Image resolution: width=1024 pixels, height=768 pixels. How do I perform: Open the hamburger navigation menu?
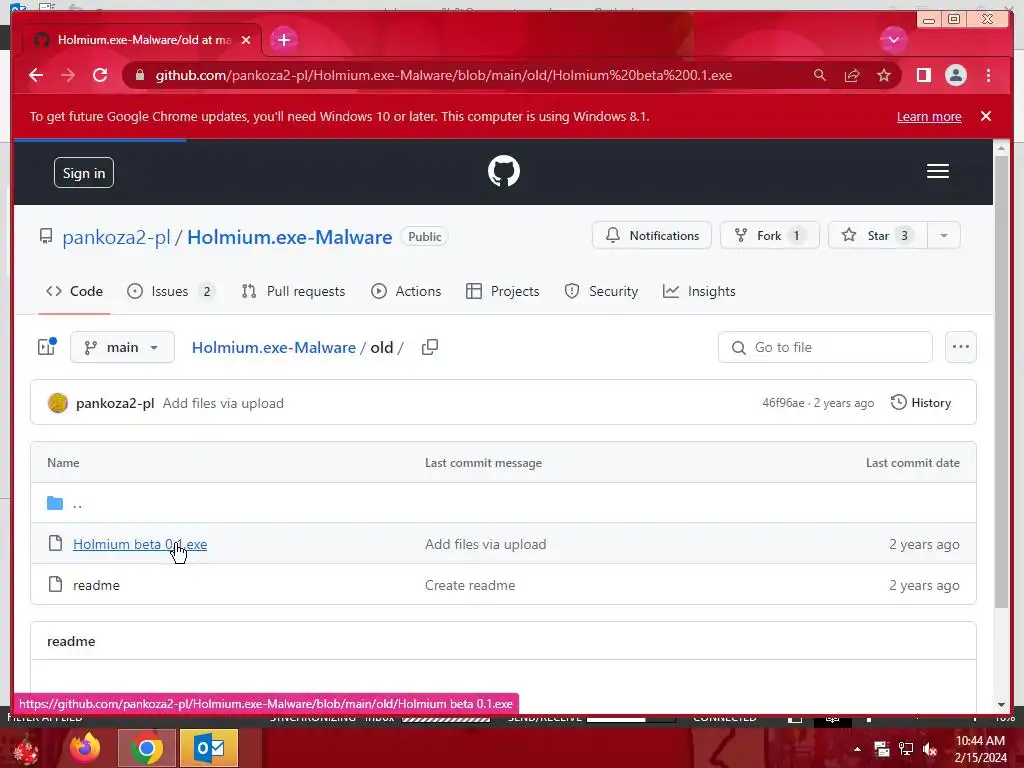tap(937, 171)
